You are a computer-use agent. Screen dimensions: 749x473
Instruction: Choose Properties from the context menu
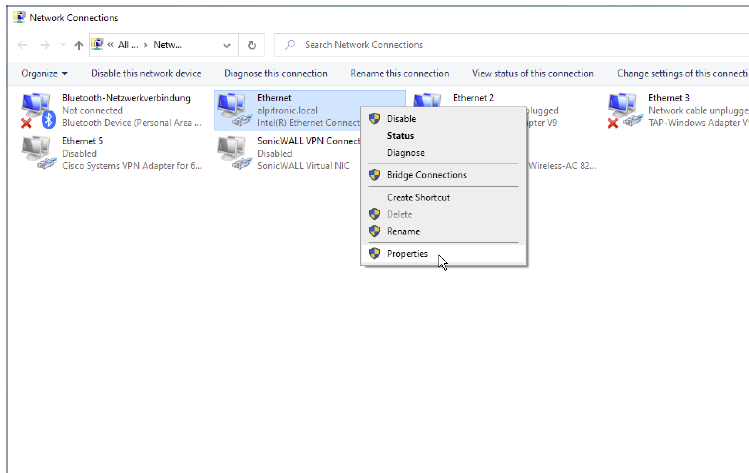[407, 254]
